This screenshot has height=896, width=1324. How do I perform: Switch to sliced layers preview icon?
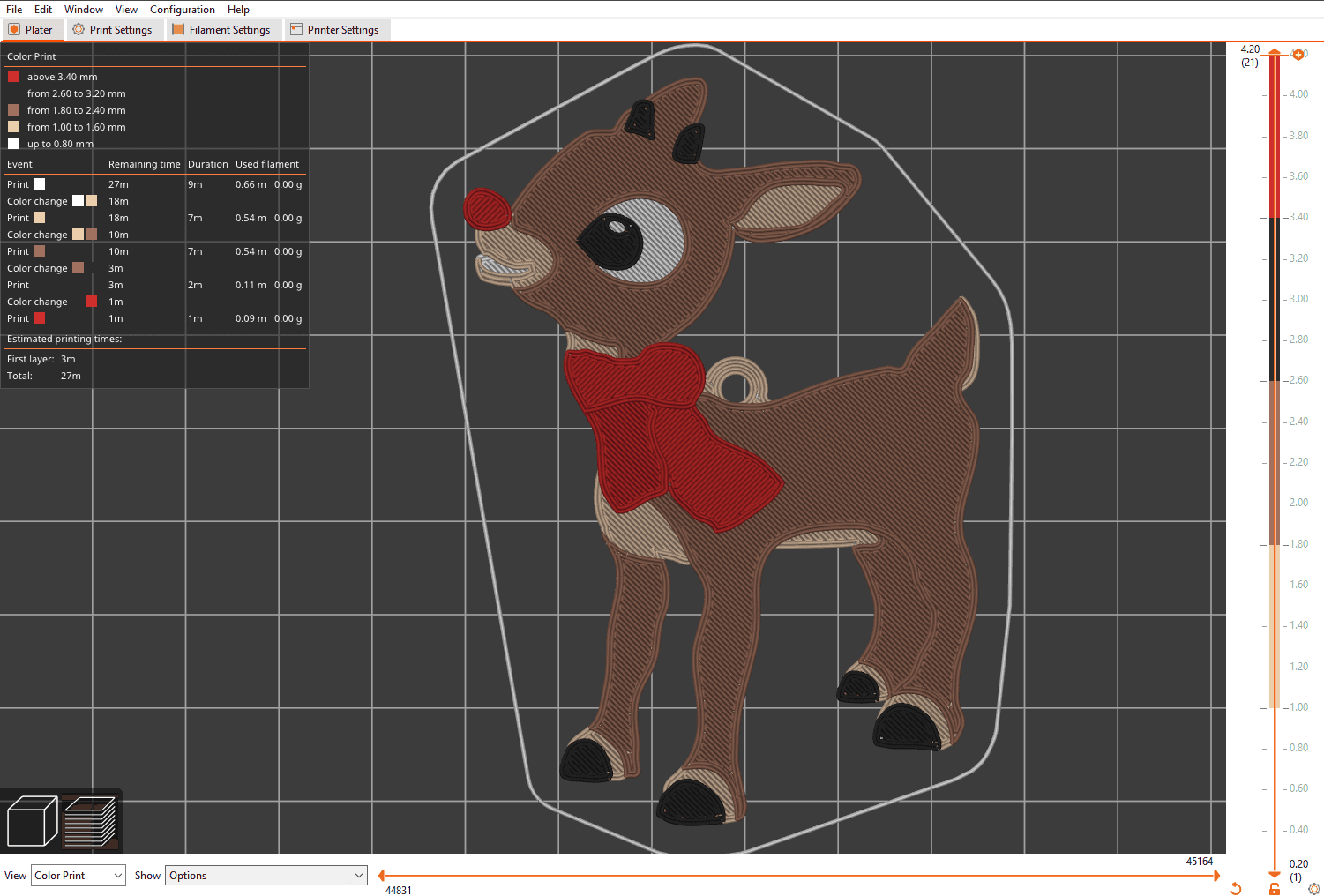tap(91, 821)
